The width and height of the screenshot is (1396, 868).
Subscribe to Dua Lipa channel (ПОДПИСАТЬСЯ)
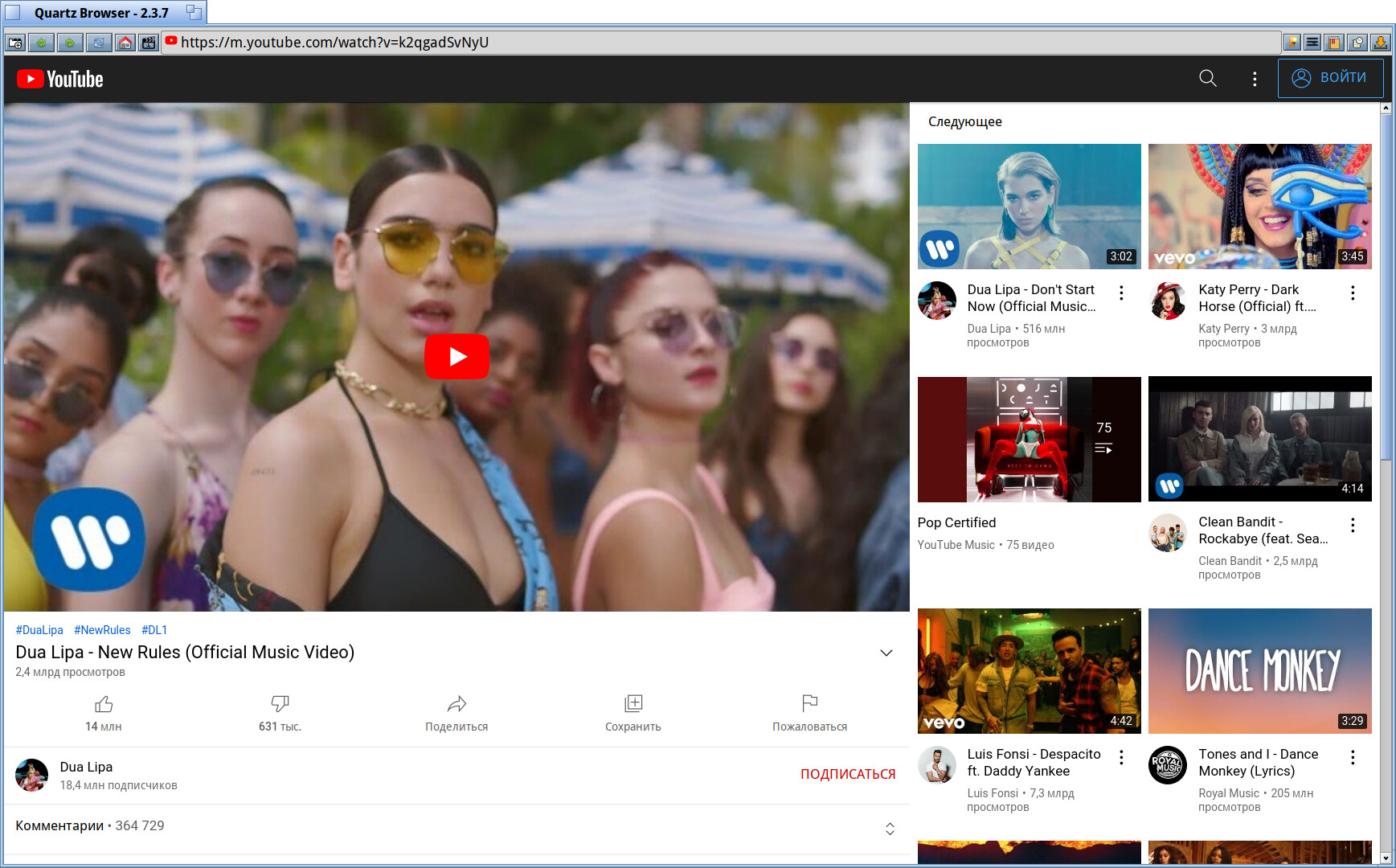coord(848,774)
